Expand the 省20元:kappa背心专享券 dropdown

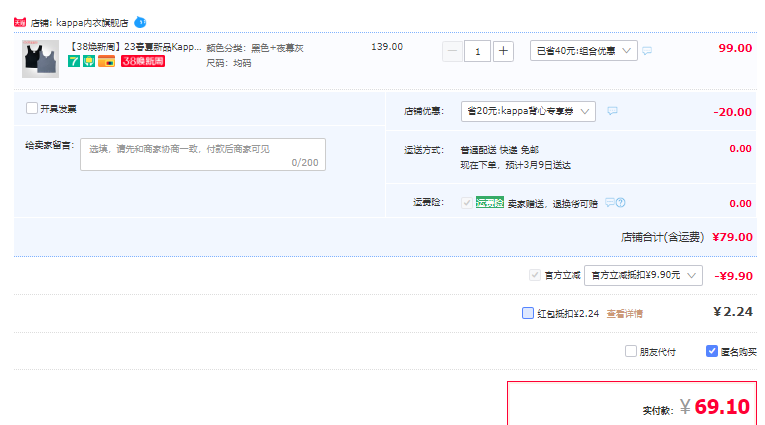pyautogui.click(x=528, y=111)
